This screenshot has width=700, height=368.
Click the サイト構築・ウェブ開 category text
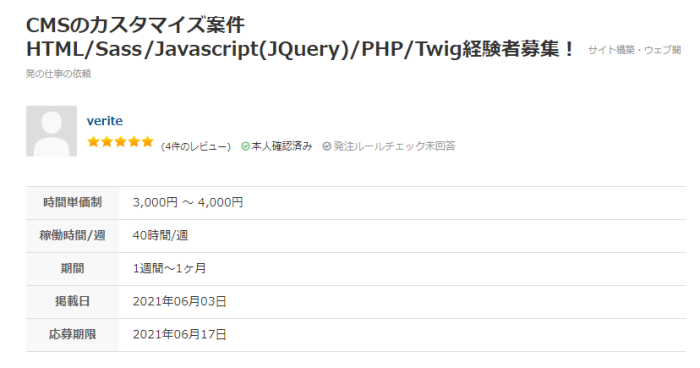tap(634, 50)
